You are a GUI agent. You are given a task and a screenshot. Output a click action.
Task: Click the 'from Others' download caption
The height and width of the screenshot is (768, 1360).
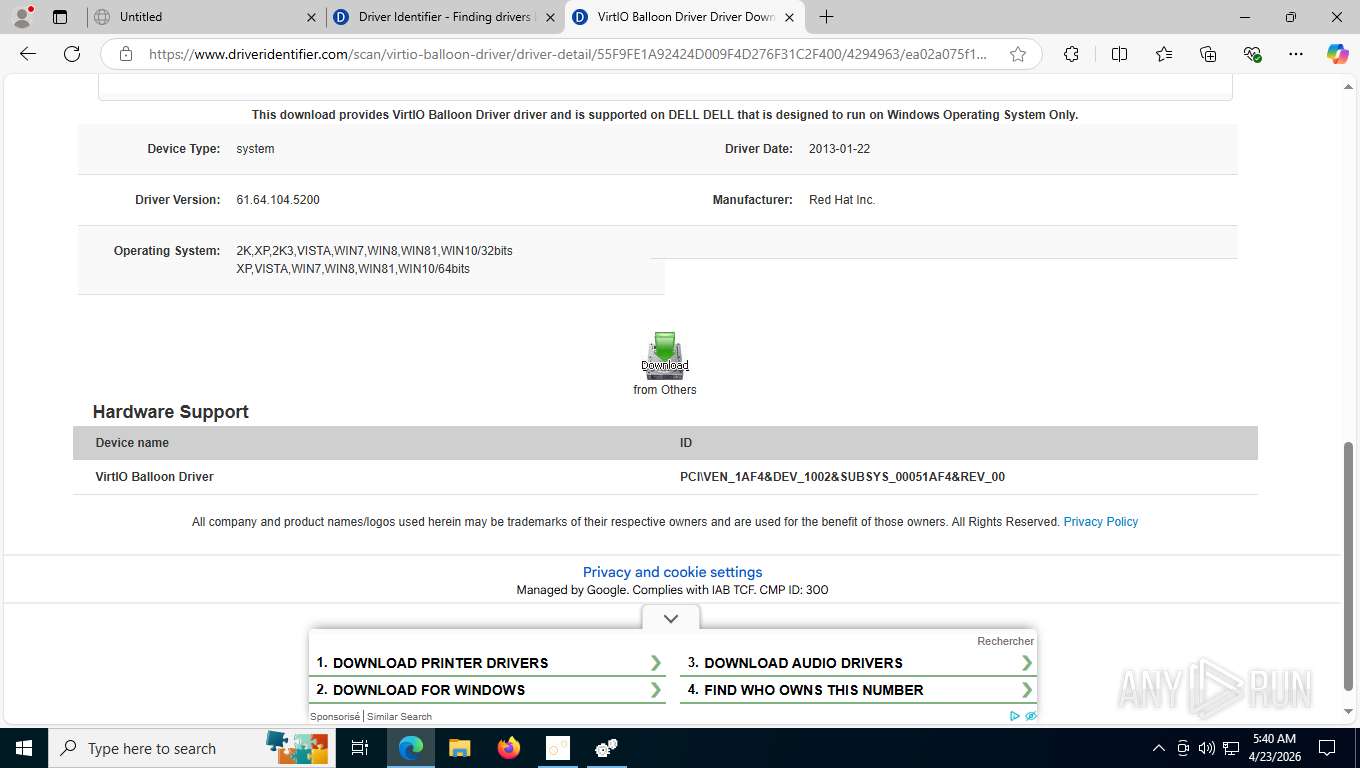[x=665, y=390]
